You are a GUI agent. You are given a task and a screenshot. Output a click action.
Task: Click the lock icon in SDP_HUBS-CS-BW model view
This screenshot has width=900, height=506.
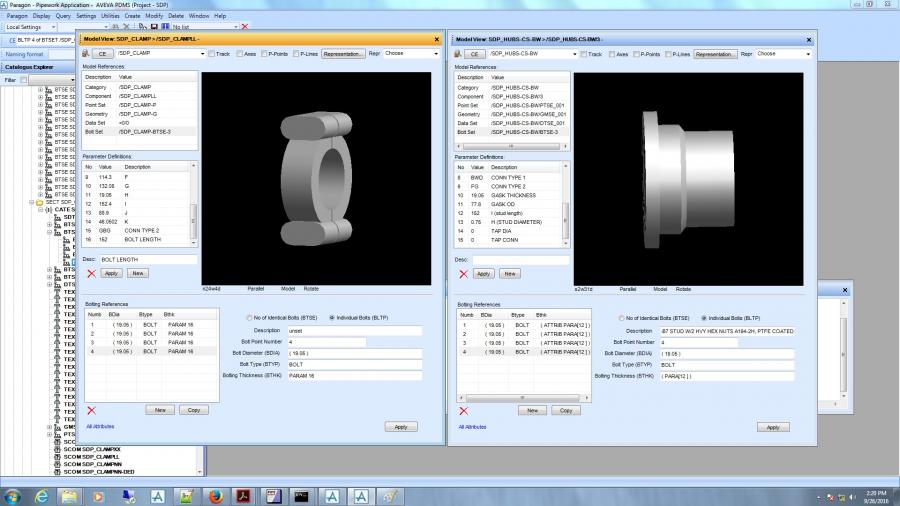coord(457,54)
